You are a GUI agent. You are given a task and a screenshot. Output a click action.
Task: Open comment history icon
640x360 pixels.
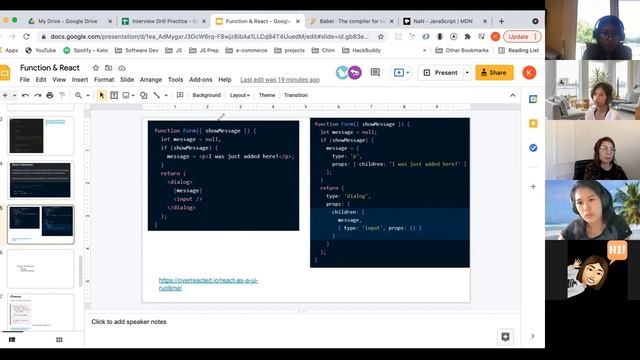tap(375, 73)
